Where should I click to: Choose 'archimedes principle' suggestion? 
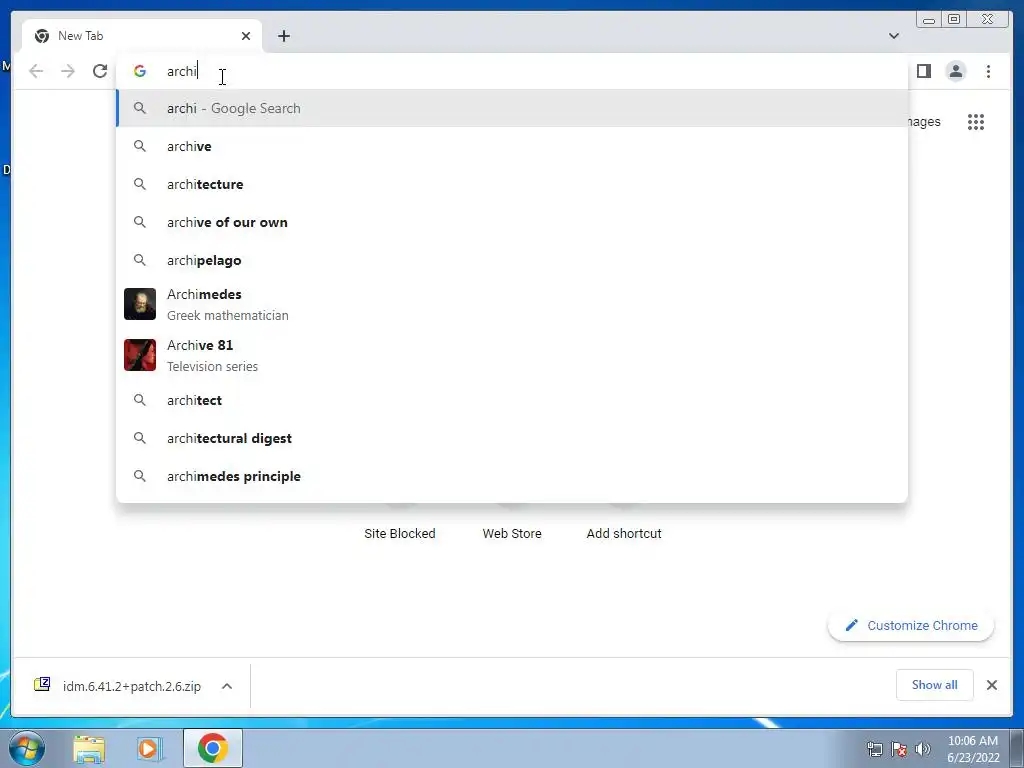pyautogui.click(x=512, y=476)
